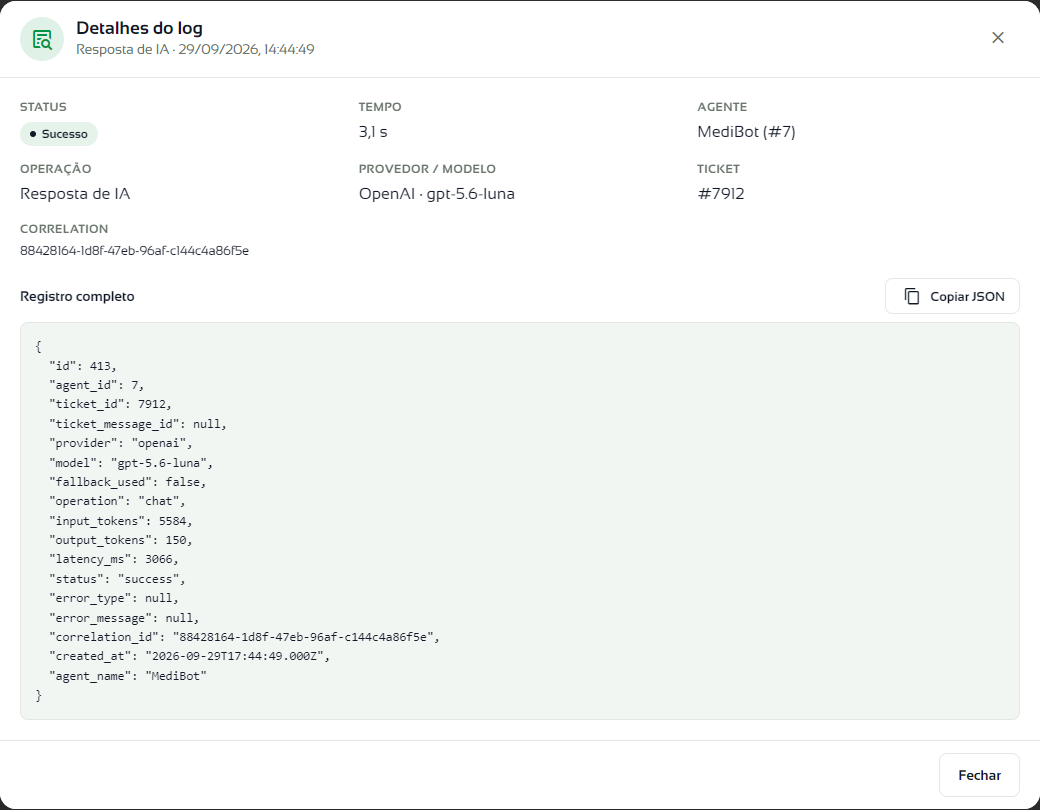
Task: Click the JSON line "provider": "openai"
Action: pos(121,443)
